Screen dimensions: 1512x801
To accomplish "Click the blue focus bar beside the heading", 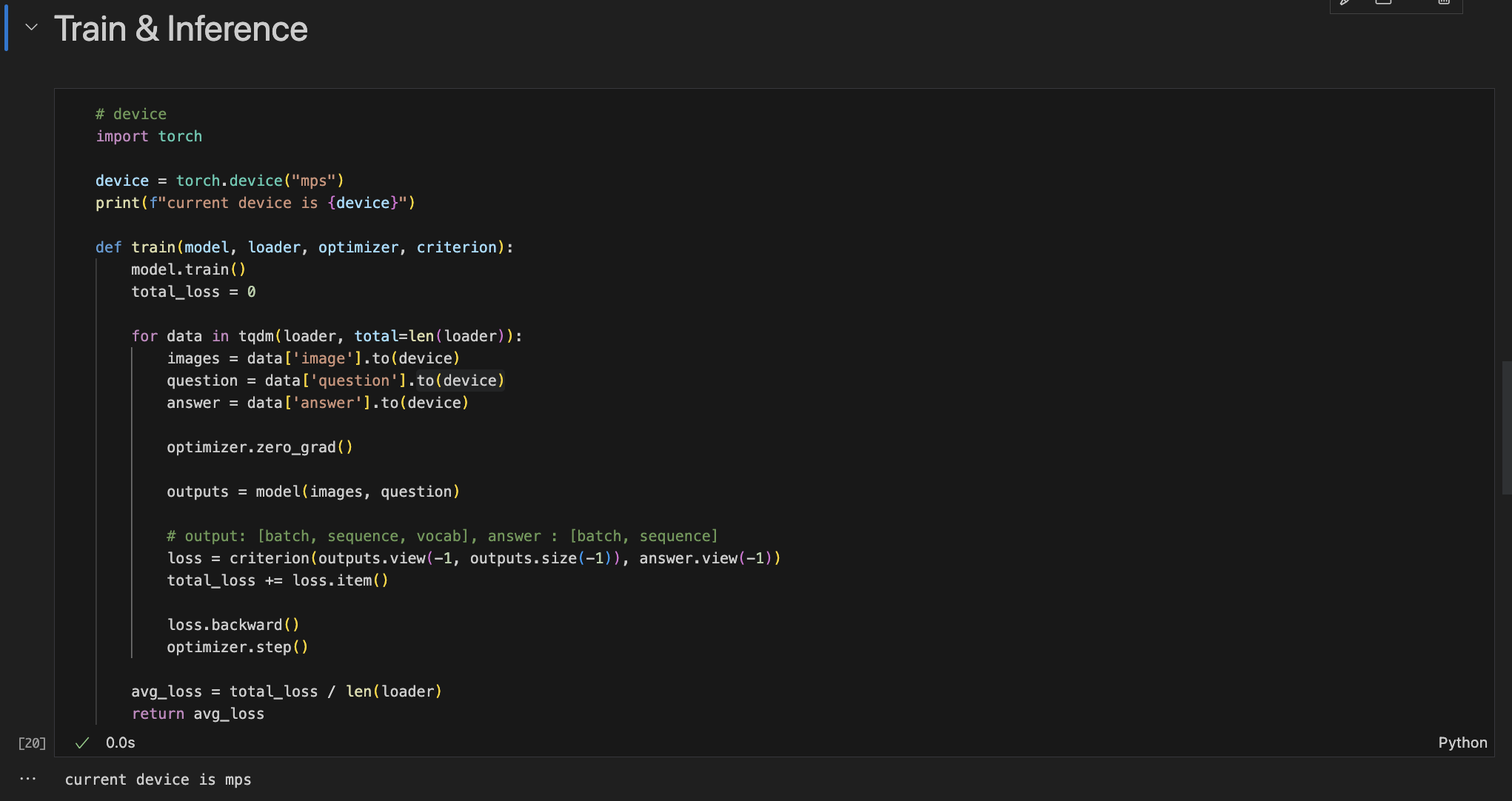I will (x=6, y=27).
